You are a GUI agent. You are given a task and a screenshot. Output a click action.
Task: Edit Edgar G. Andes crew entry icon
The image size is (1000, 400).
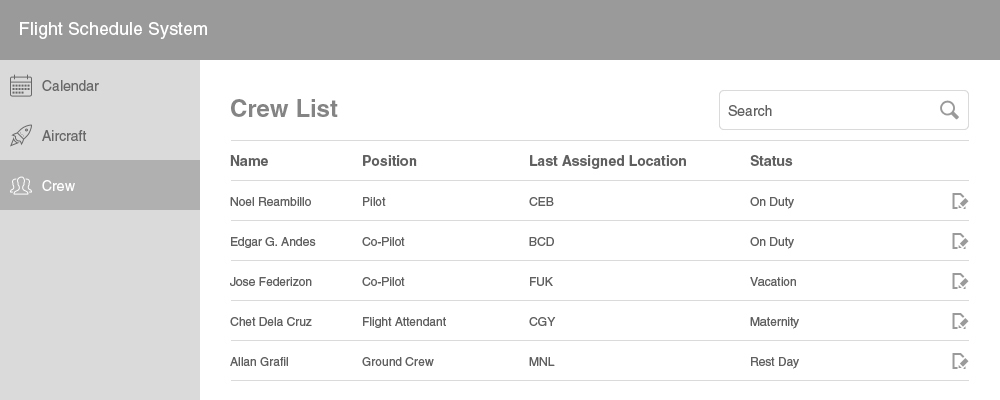point(960,241)
